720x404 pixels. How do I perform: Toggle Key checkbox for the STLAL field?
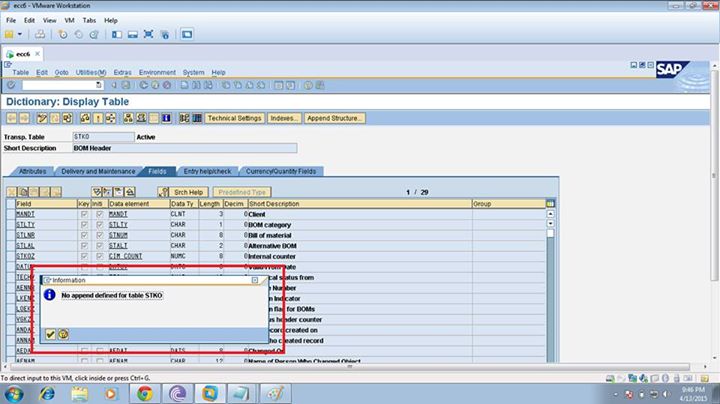(x=84, y=246)
